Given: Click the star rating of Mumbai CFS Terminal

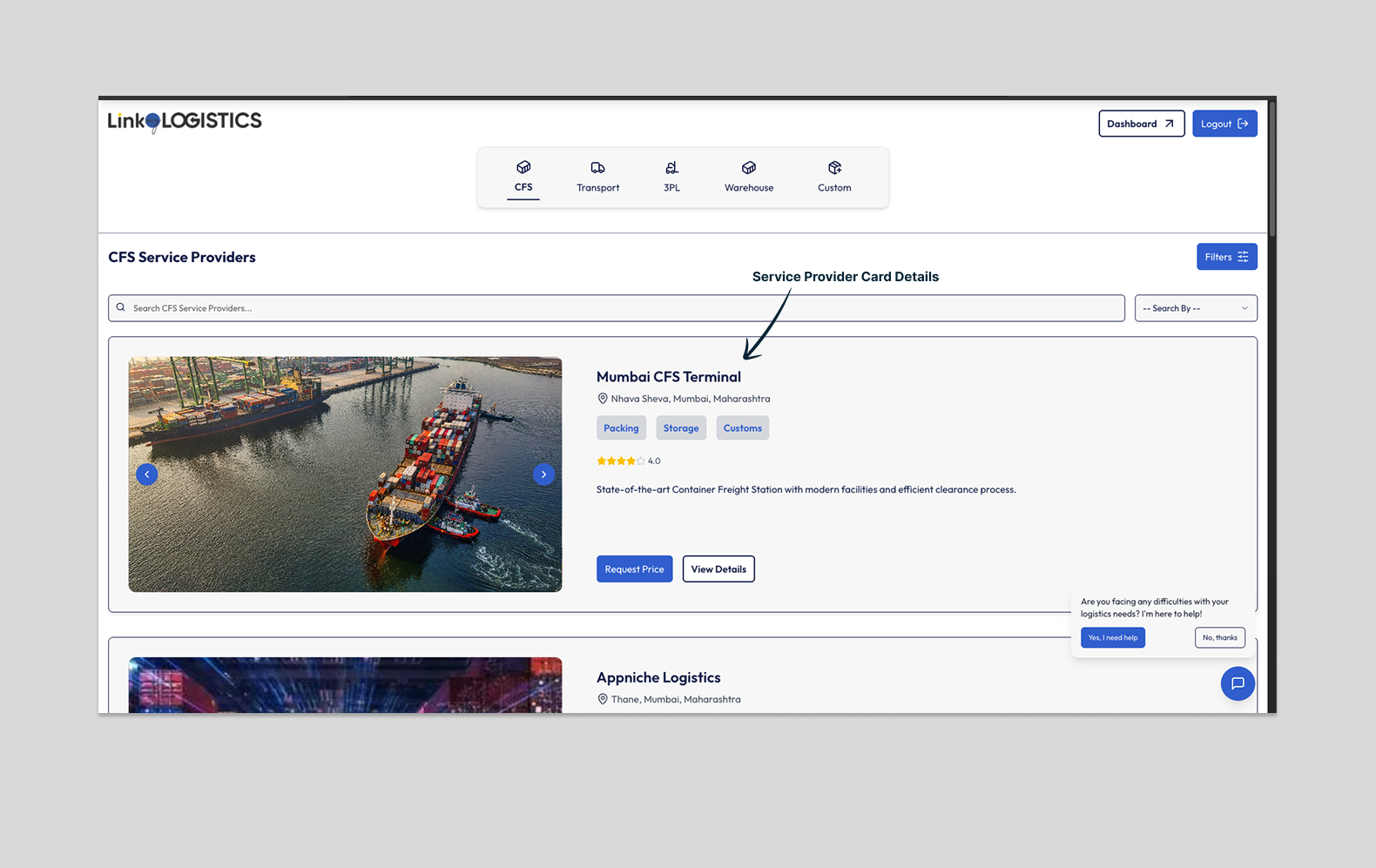Looking at the screenshot, I should click(621, 461).
